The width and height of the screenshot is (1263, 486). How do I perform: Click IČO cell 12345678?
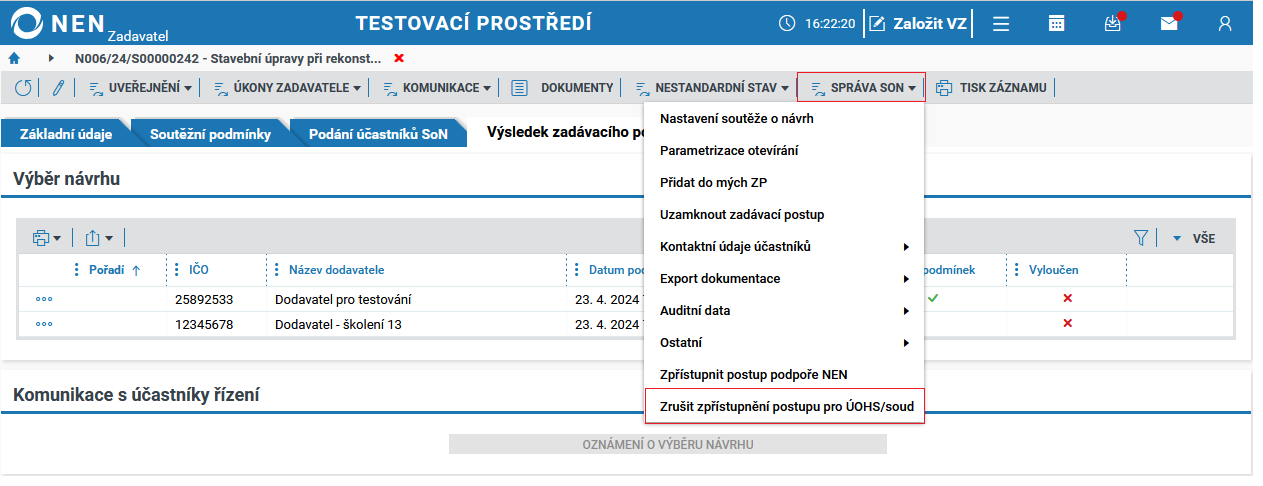(204, 324)
